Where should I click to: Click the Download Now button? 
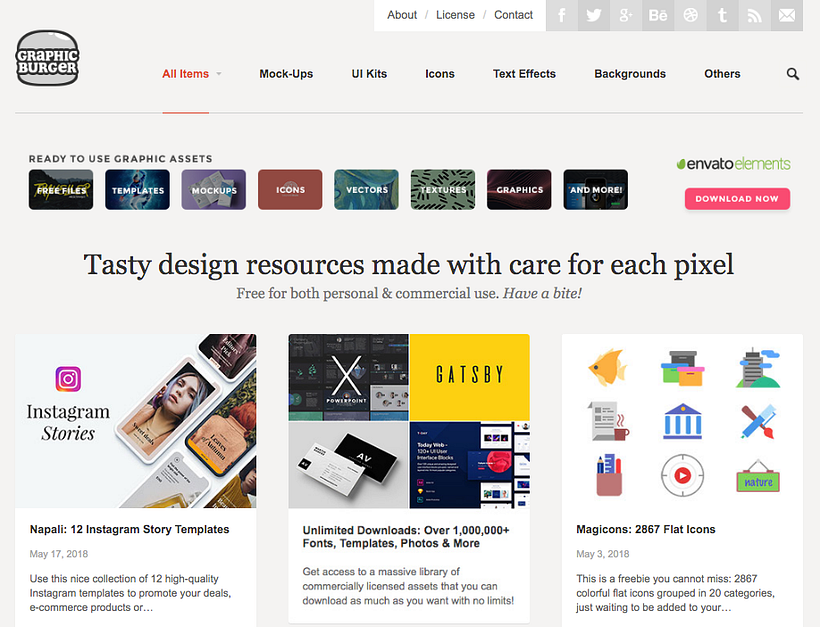pyautogui.click(x=737, y=199)
